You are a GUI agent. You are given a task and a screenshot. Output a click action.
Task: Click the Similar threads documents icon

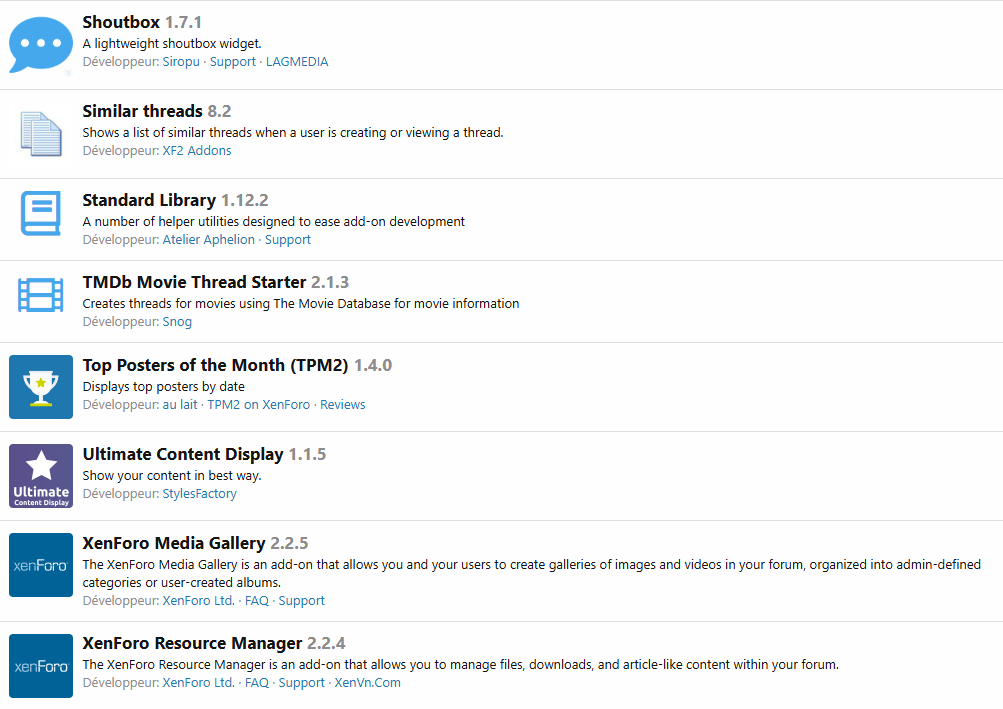coord(41,134)
